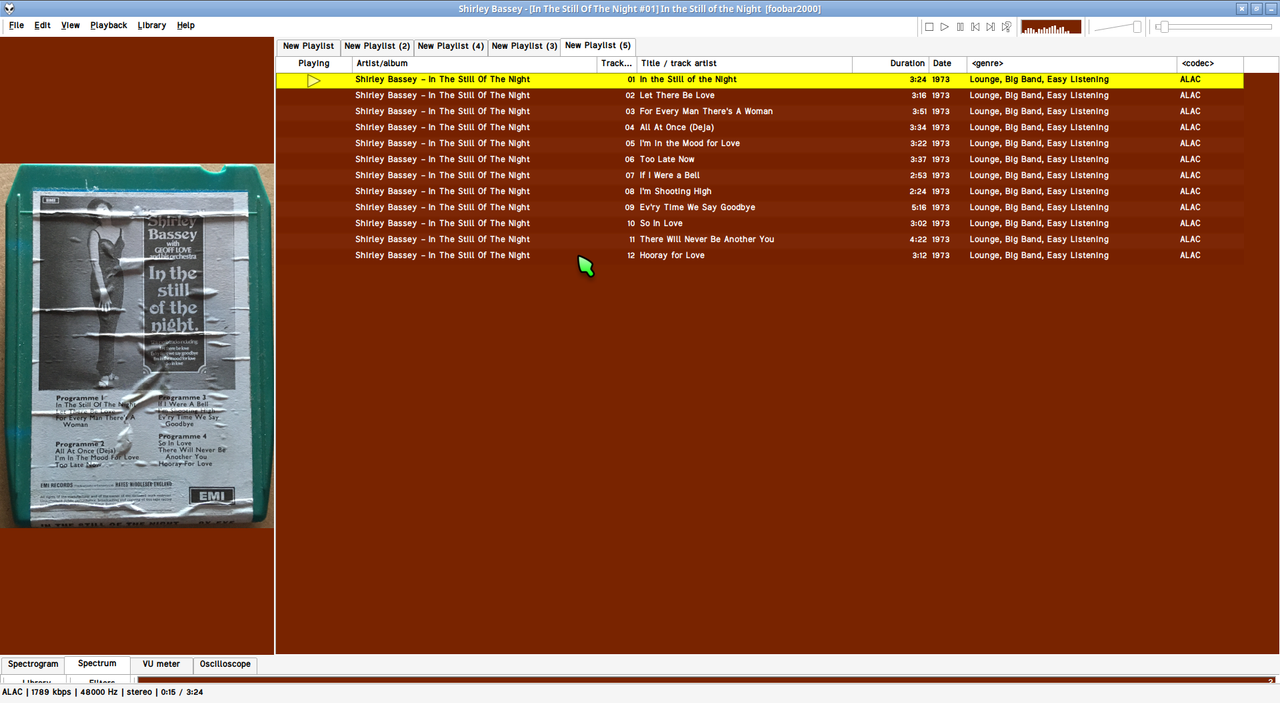This screenshot has width=1280, height=703.
Task: Open the View menu
Action: (x=70, y=25)
